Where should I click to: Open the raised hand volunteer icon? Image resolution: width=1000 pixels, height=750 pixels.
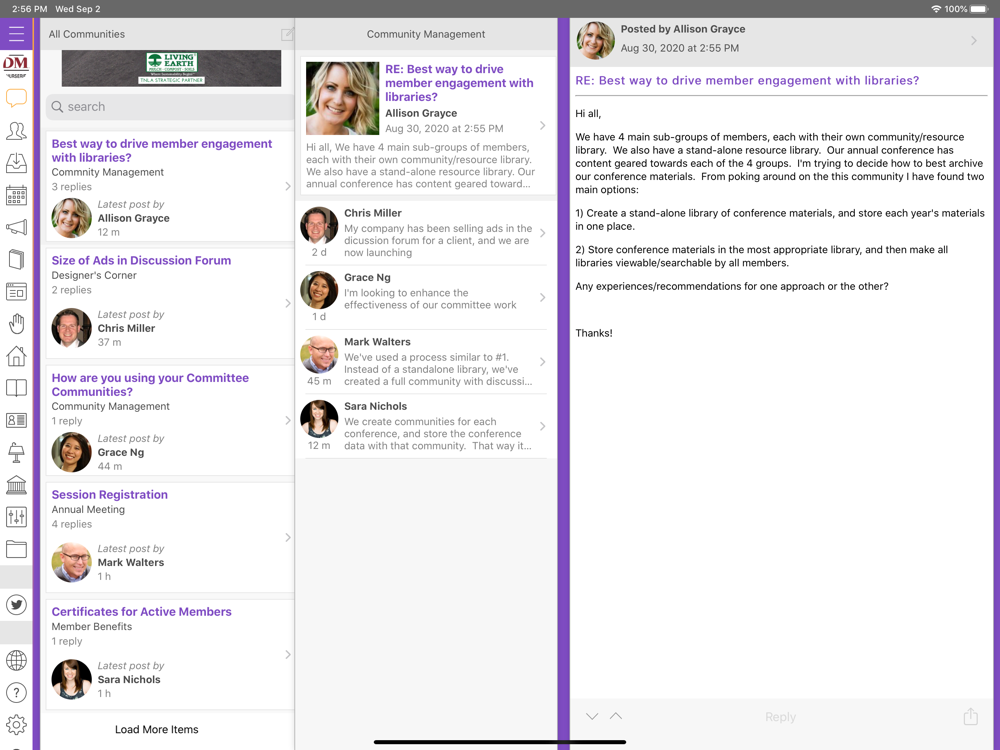click(16, 324)
